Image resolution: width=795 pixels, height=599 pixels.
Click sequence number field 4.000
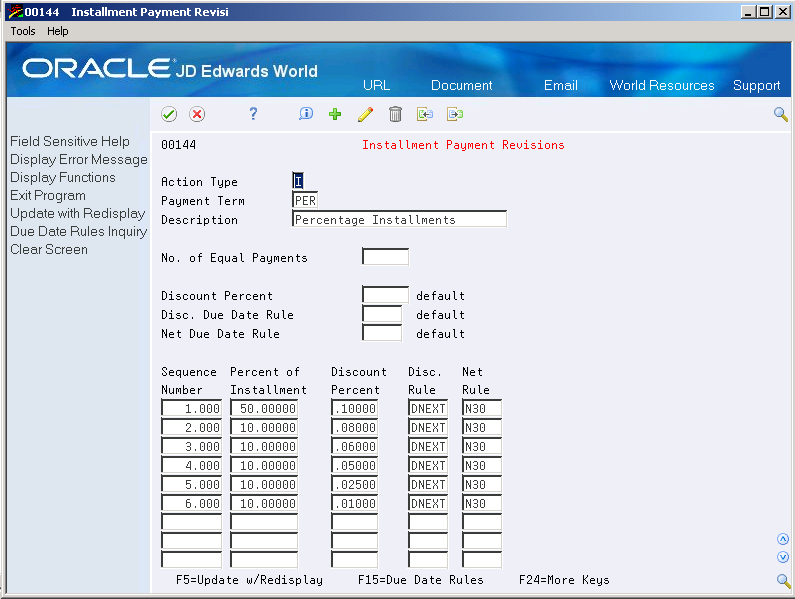192,466
